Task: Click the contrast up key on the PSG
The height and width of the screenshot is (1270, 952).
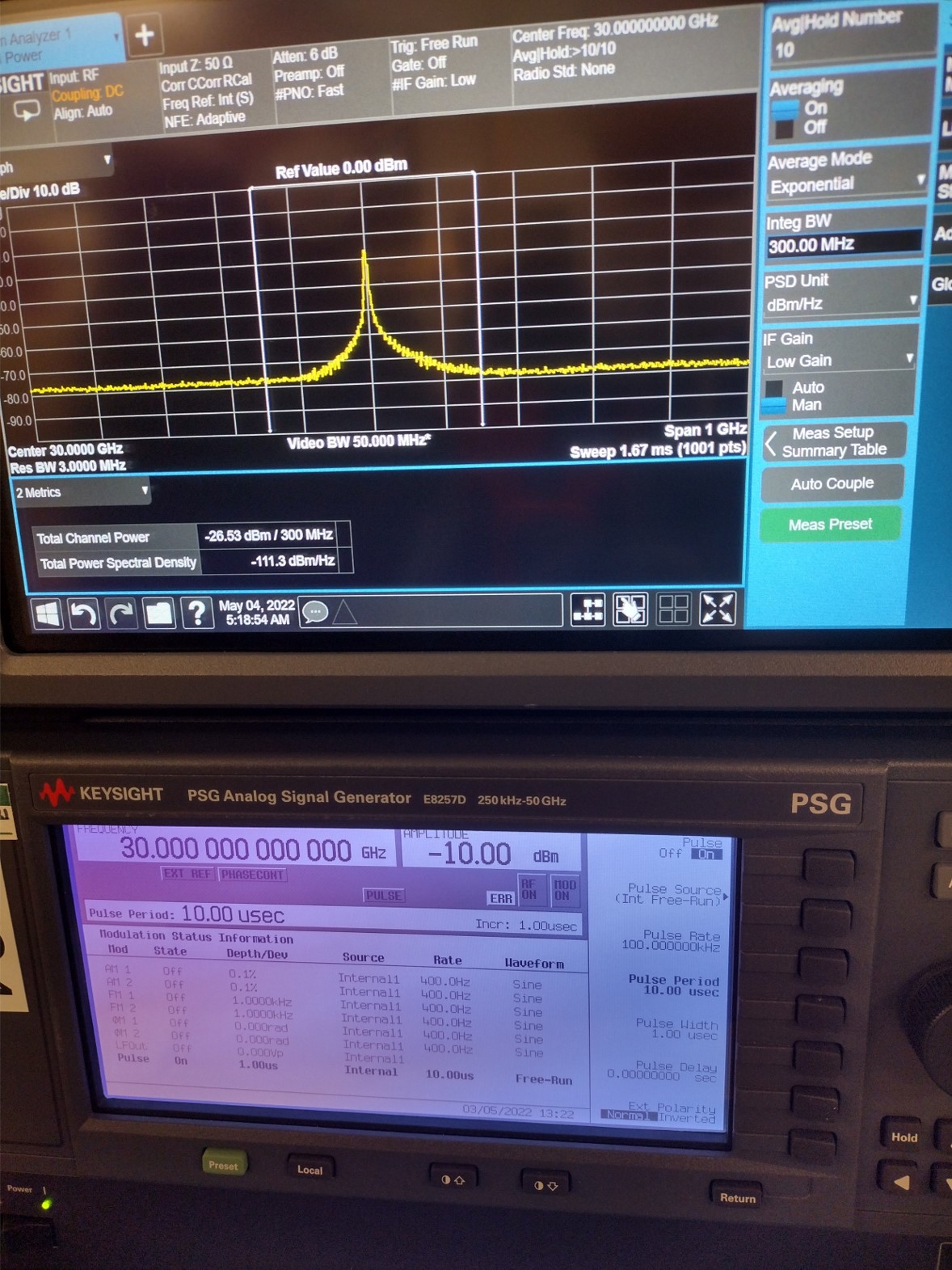Action: click(453, 1179)
